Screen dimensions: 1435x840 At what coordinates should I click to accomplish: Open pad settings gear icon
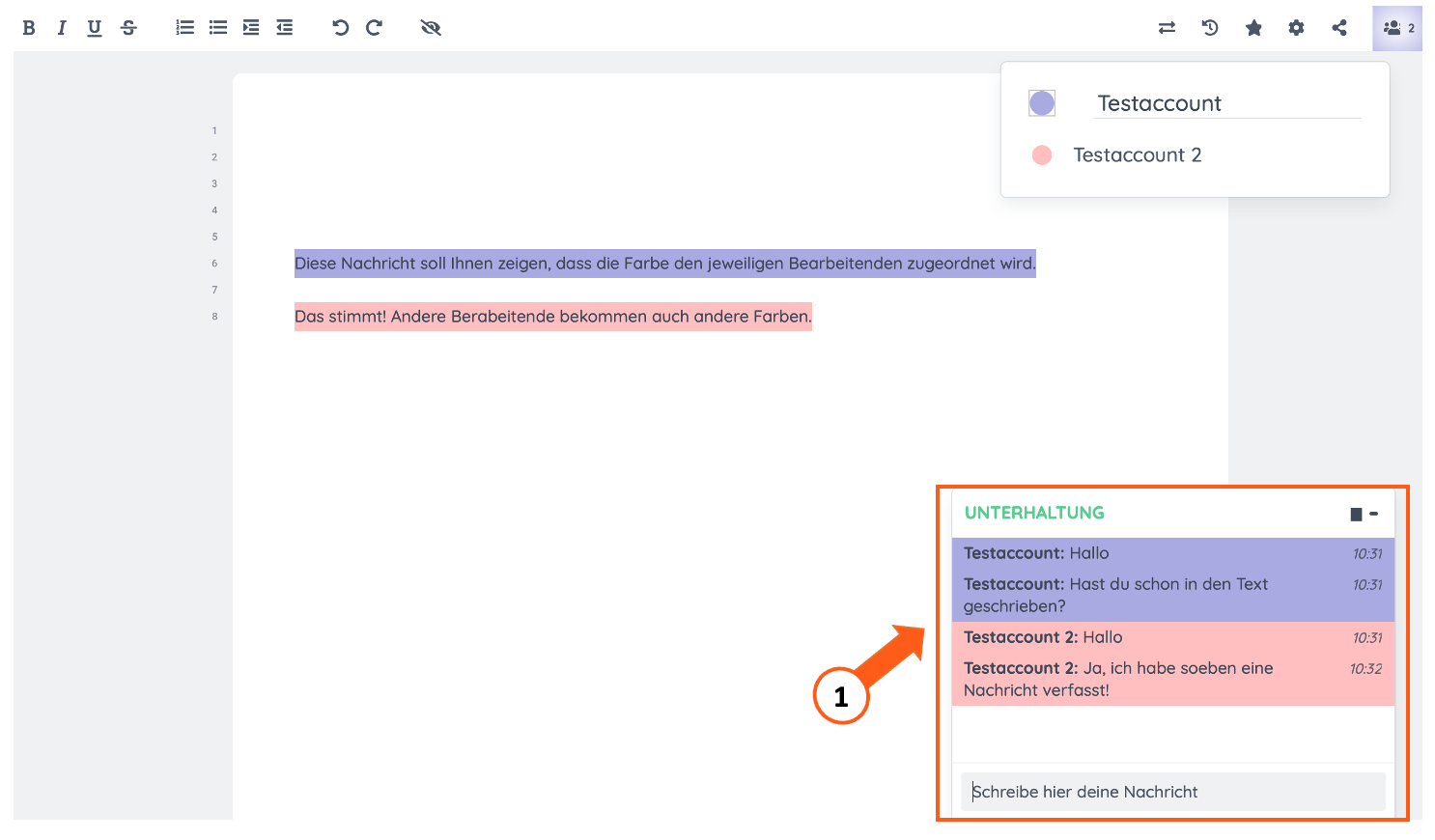coord(1296,28)
